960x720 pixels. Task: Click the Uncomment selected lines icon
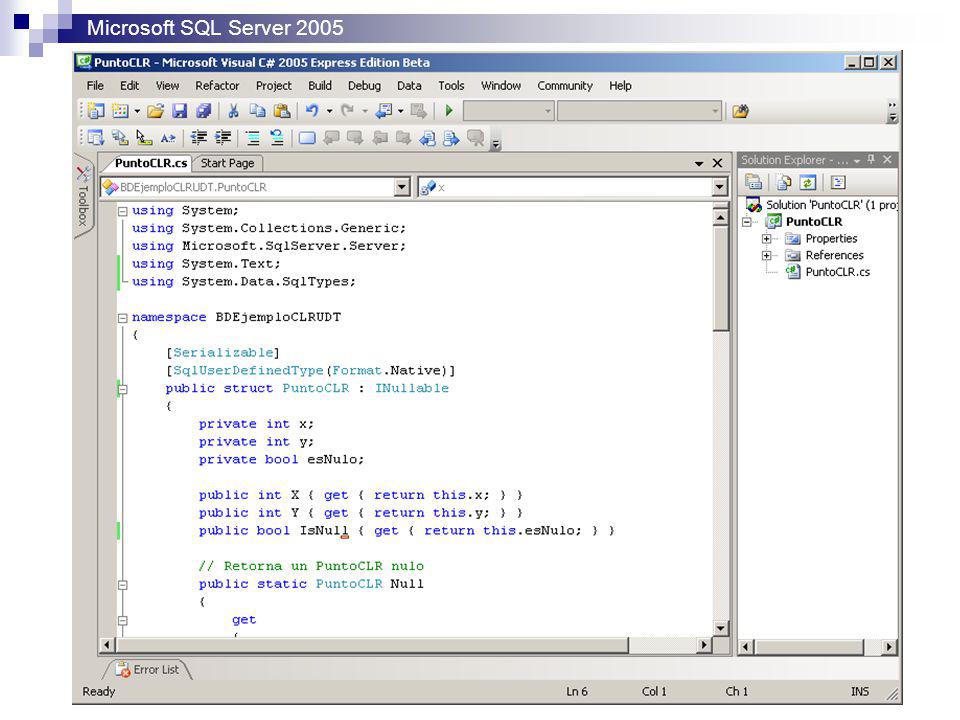(277, 138)
